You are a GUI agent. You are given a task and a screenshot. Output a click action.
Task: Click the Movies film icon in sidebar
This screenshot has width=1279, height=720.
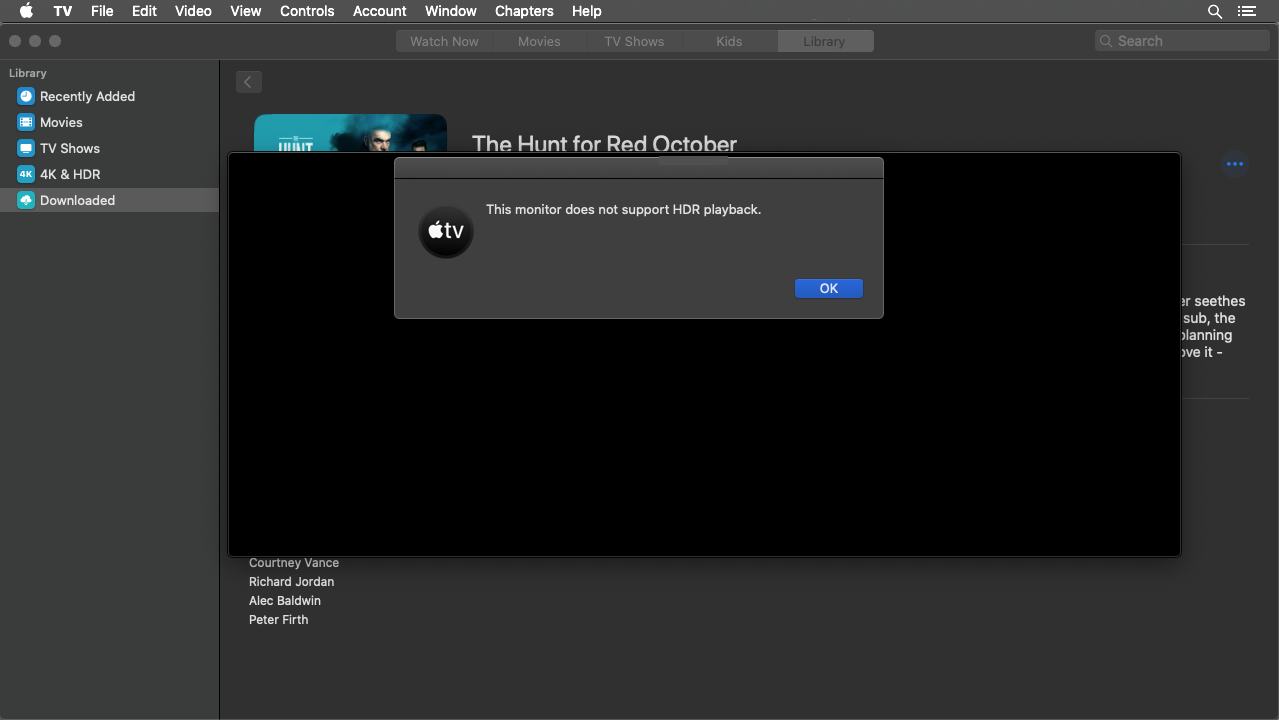pos(25,122)
